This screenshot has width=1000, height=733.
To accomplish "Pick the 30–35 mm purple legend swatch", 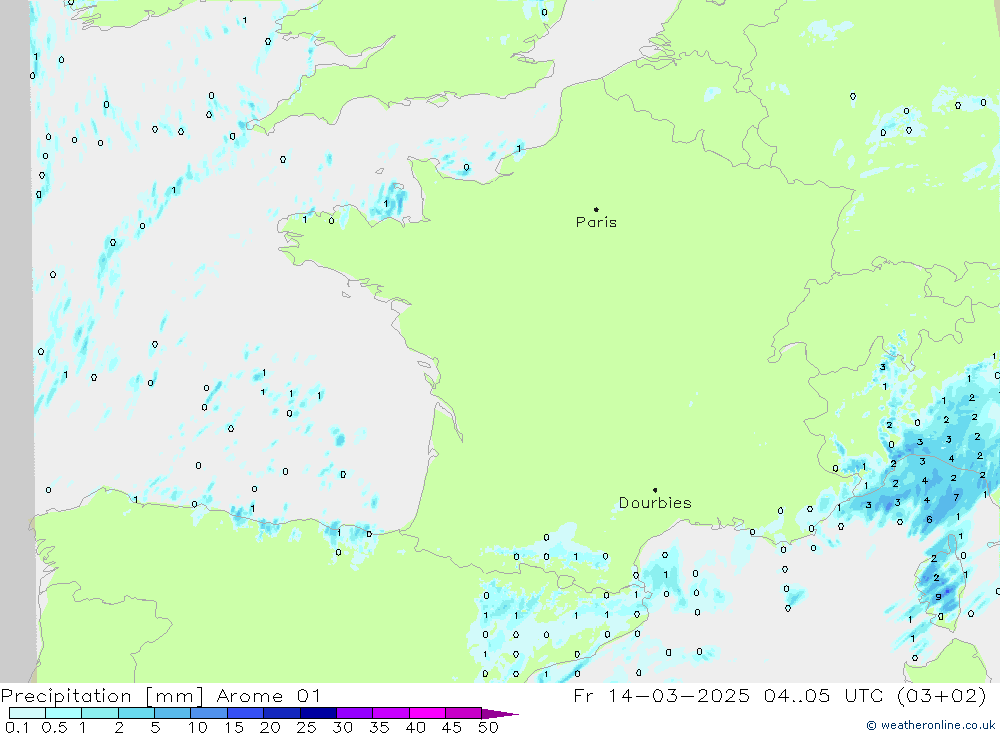I will 354,713.
